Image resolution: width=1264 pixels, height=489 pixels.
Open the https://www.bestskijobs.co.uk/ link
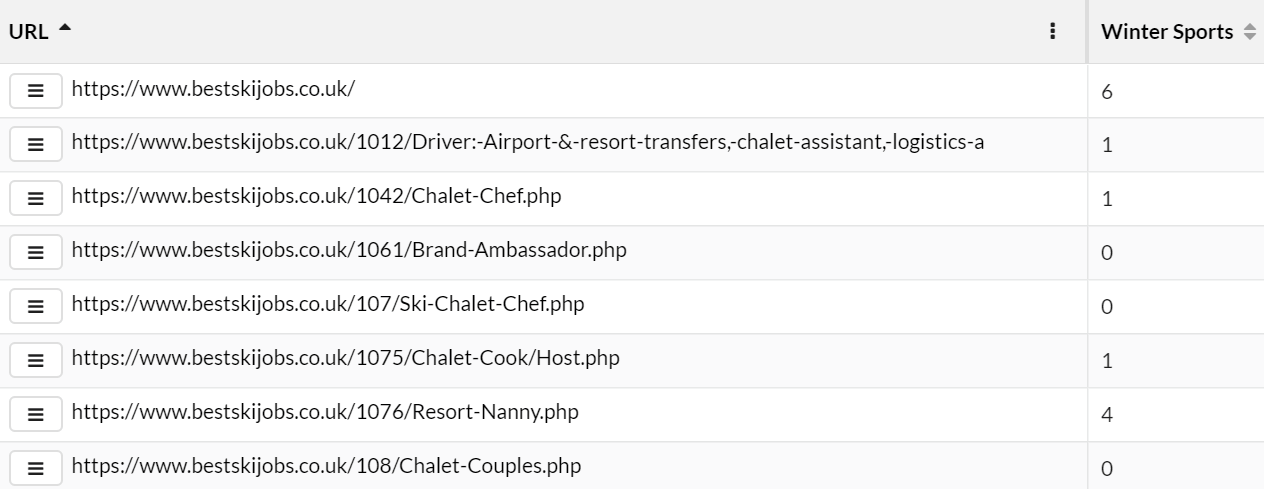(213, 88)
